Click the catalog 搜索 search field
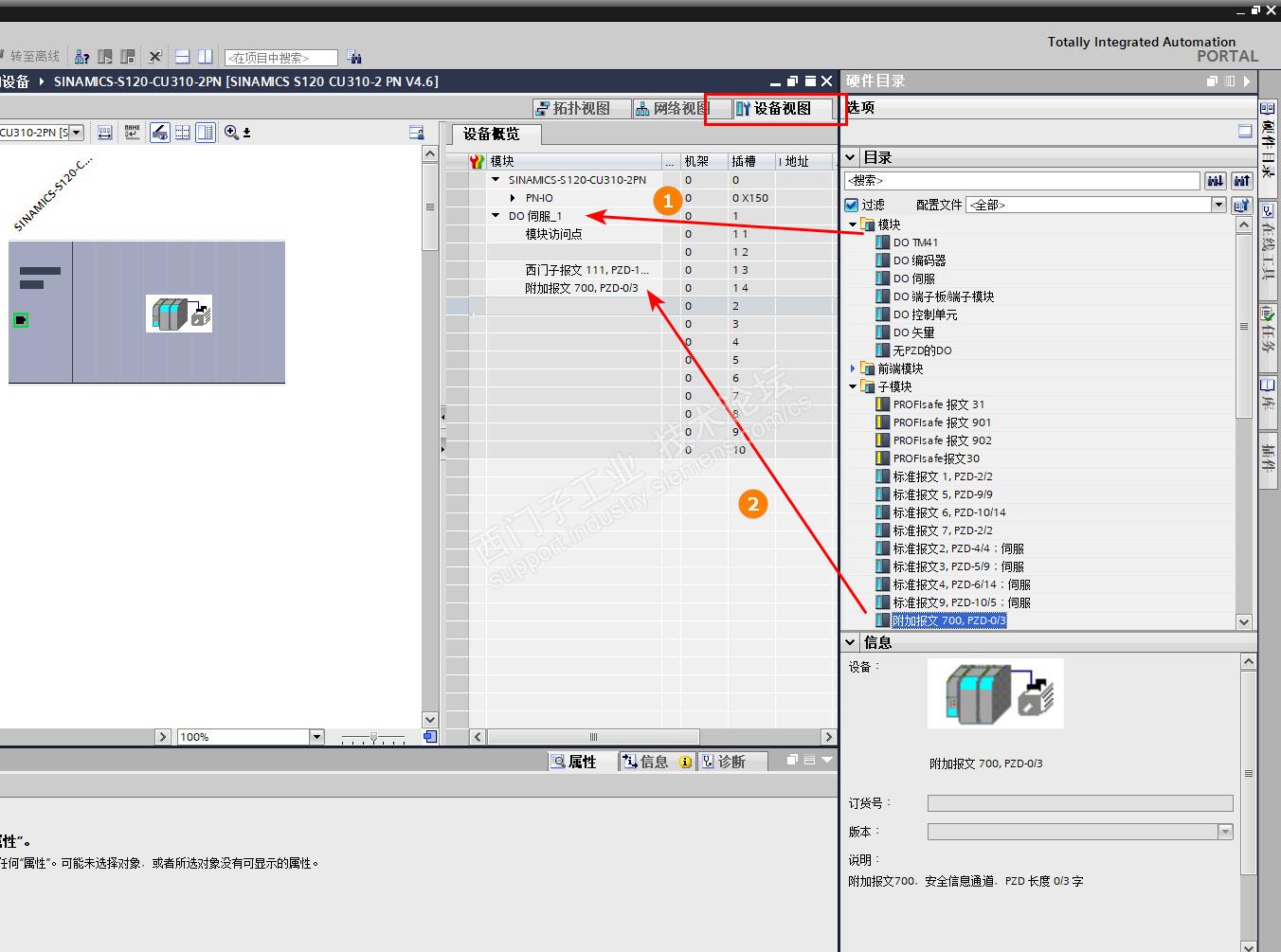The image size is (1281, 952). click(1022, 180)
